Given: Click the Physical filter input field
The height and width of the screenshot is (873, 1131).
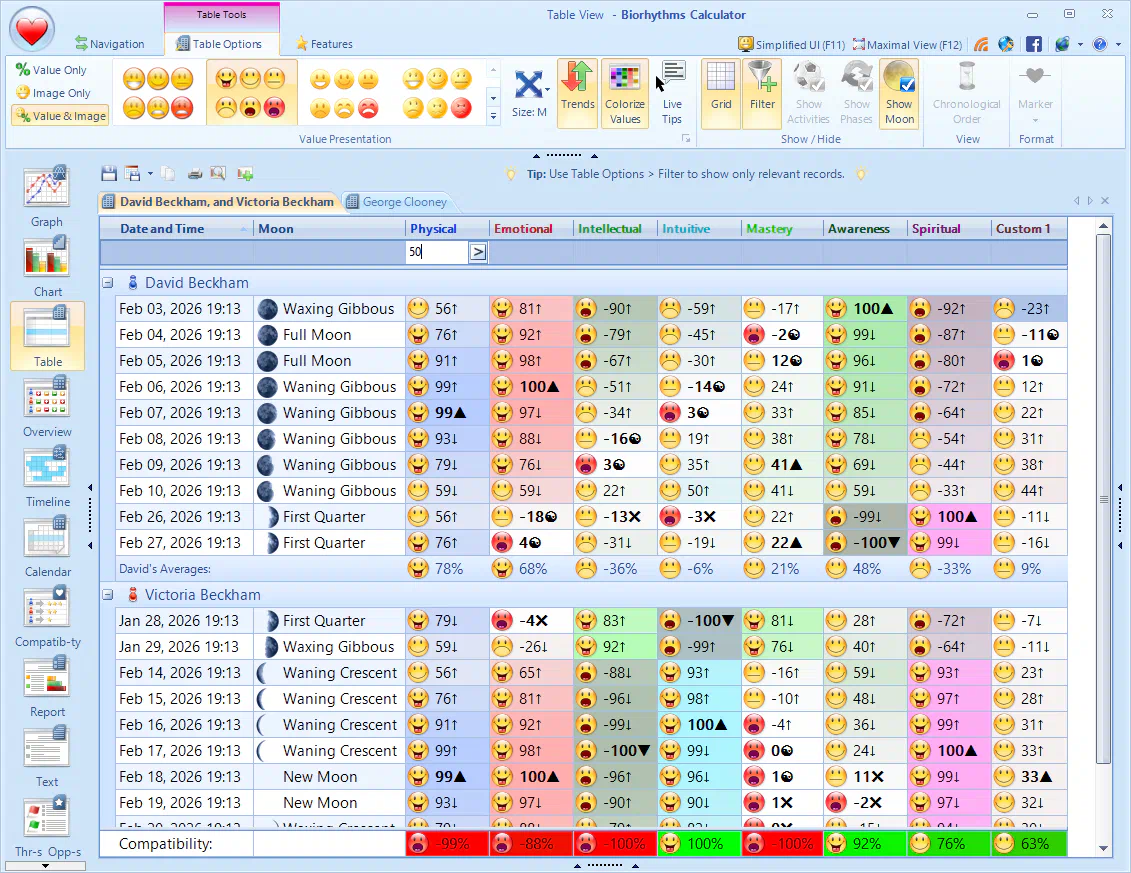Looking at the screenshot, I should point(437,252).
